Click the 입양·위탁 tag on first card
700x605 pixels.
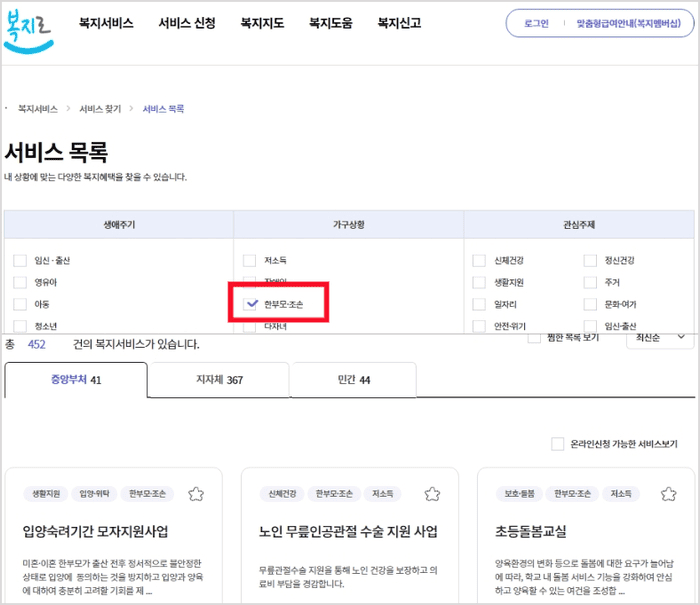pos(94,494)
